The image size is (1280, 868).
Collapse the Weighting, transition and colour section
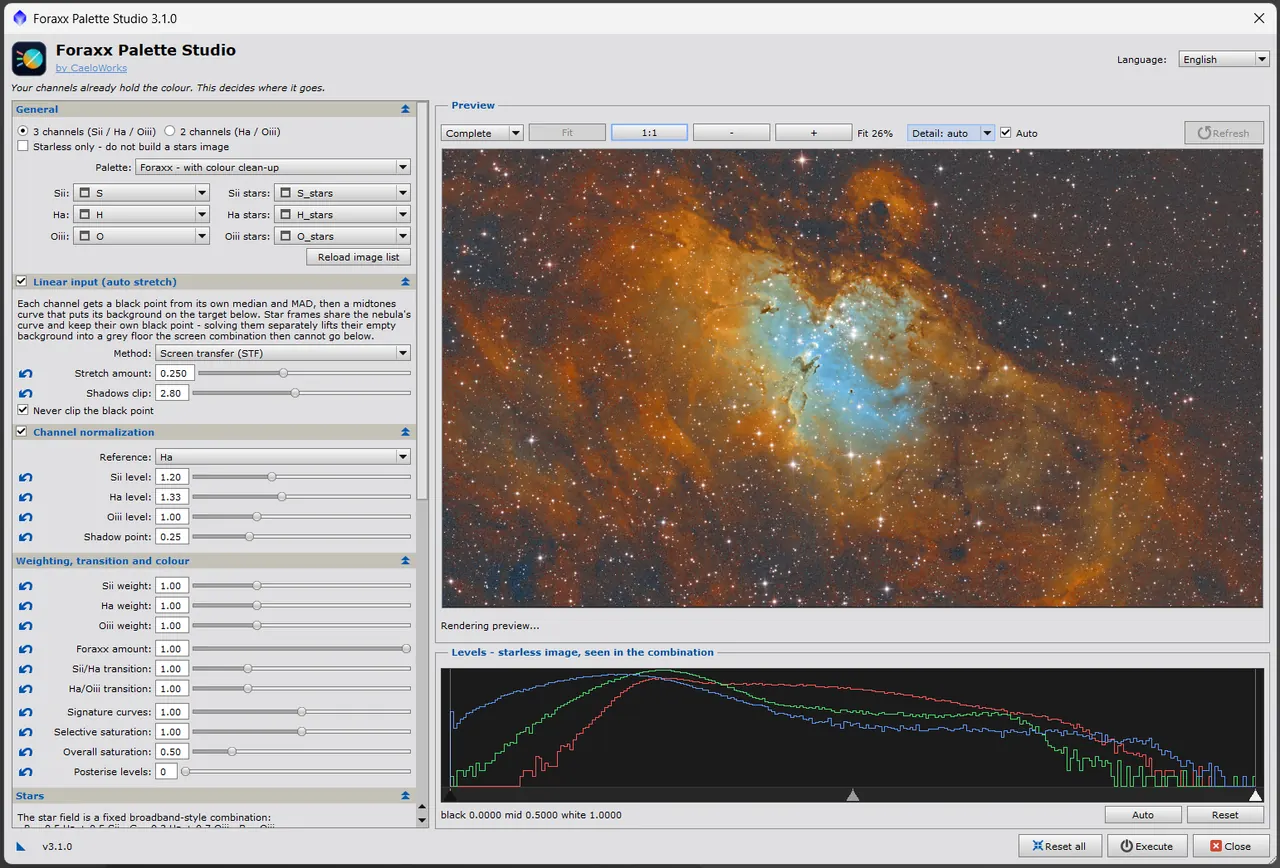click(x=405, y=561)
